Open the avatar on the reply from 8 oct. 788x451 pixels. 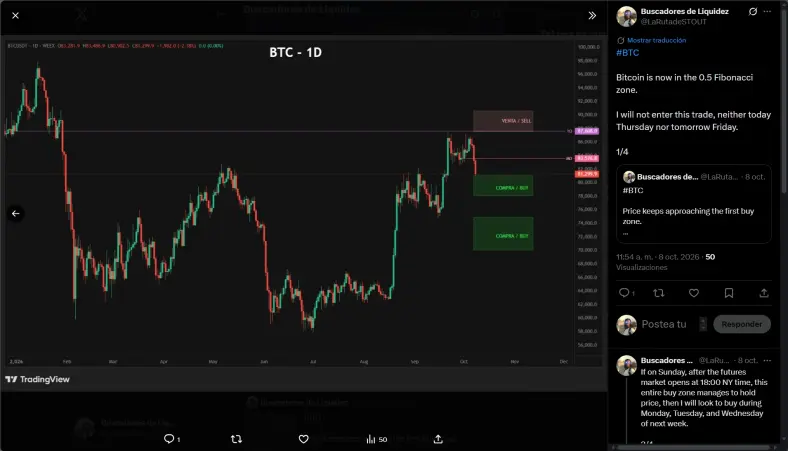coord(627,366)
